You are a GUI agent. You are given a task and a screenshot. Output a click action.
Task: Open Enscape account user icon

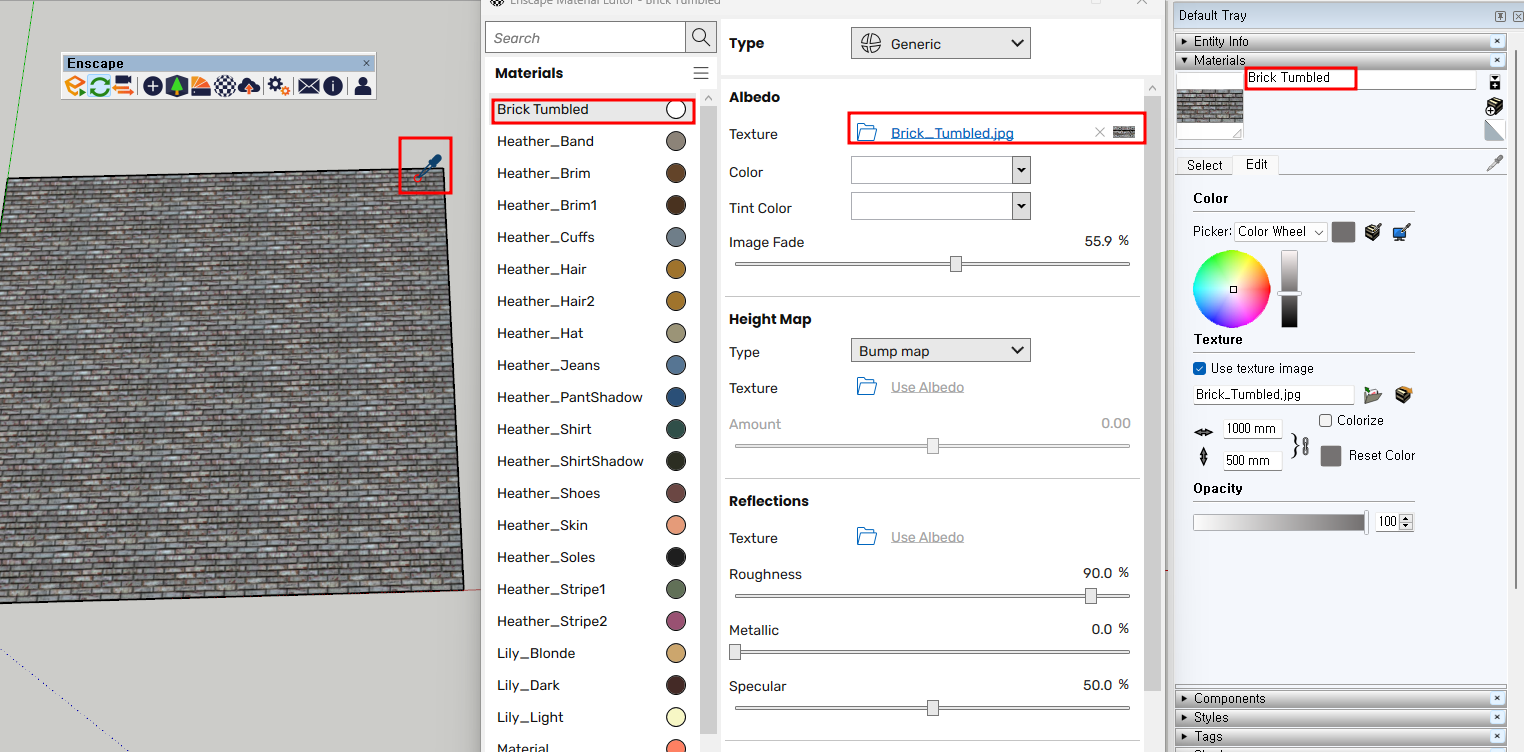tap(362, 86)
